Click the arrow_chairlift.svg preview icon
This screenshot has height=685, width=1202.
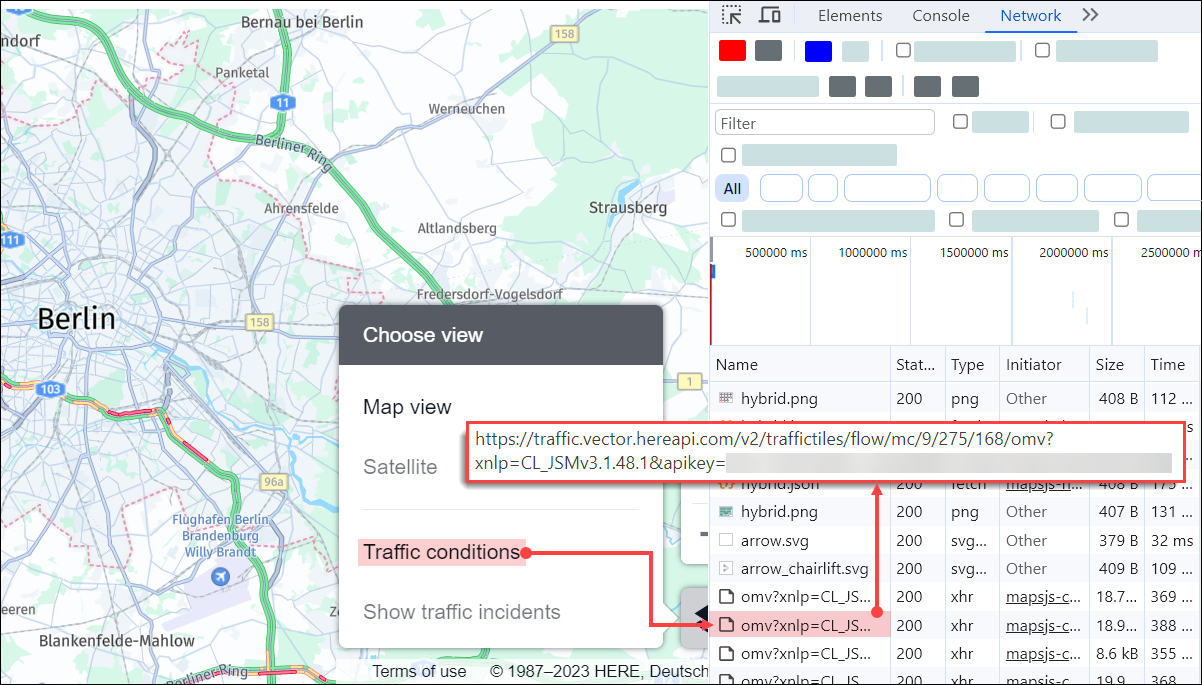pyautogui.click(x=726, y=568)
